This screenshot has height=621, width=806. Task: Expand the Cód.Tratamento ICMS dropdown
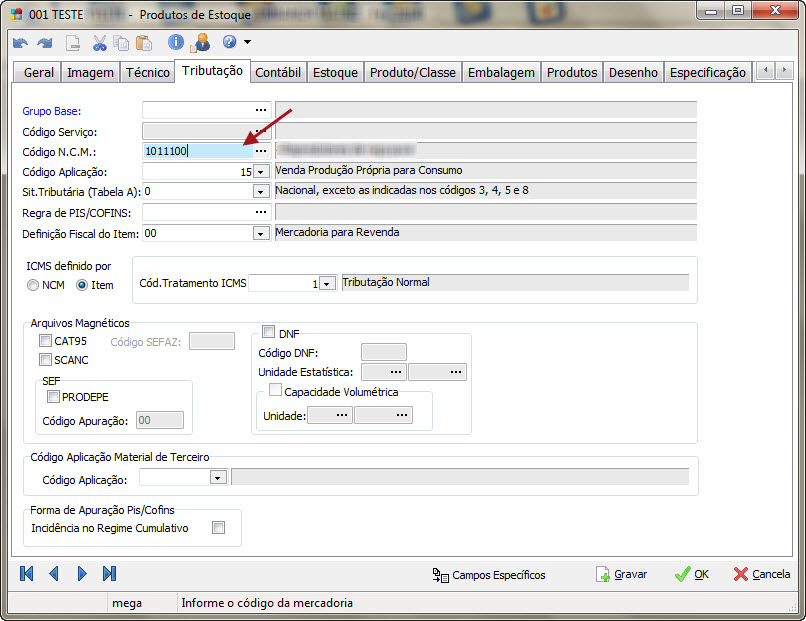[x=327, y=284]
